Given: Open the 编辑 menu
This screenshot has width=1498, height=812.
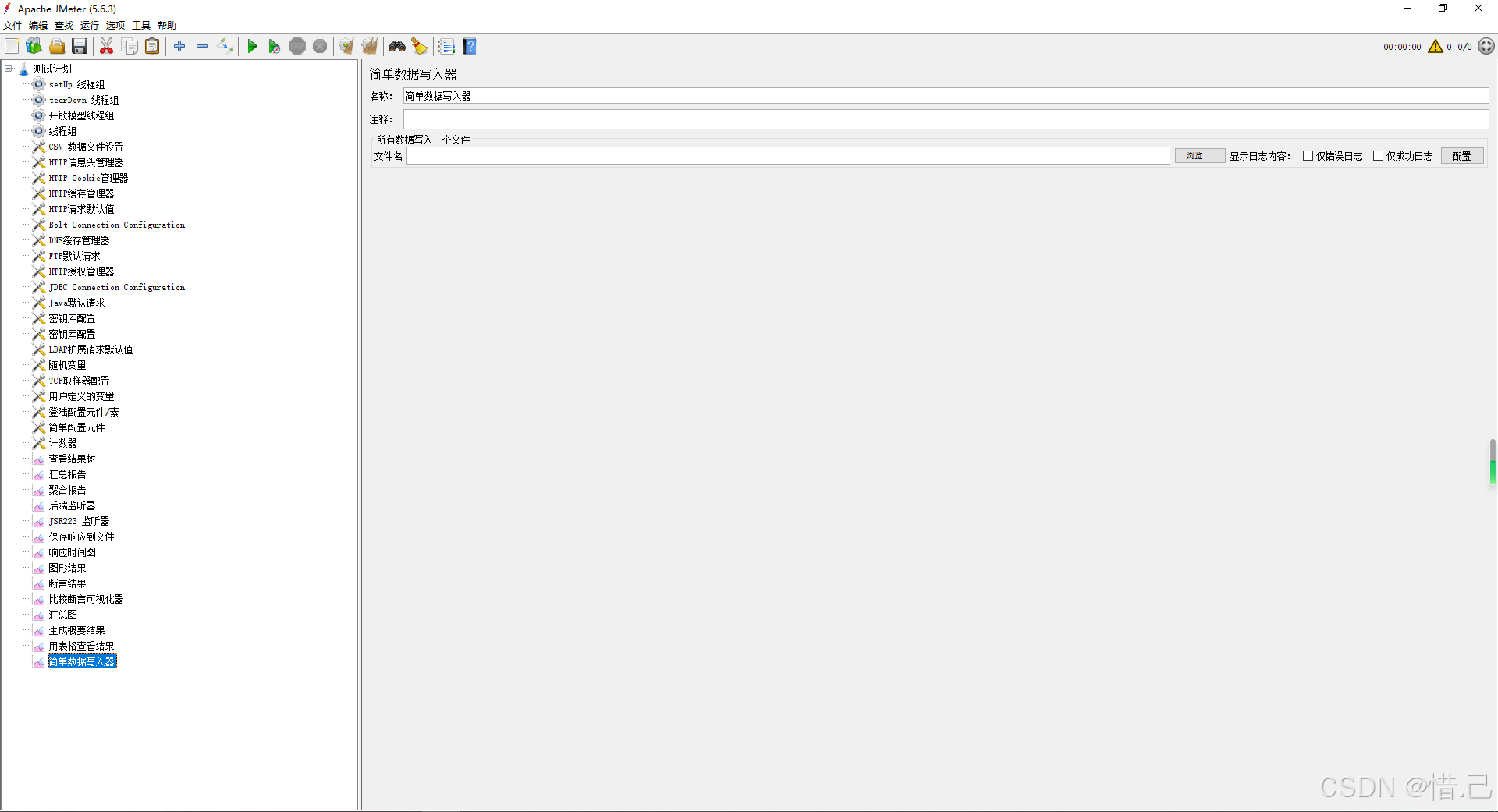Looking at the screenshot, I should coord(38,26).
